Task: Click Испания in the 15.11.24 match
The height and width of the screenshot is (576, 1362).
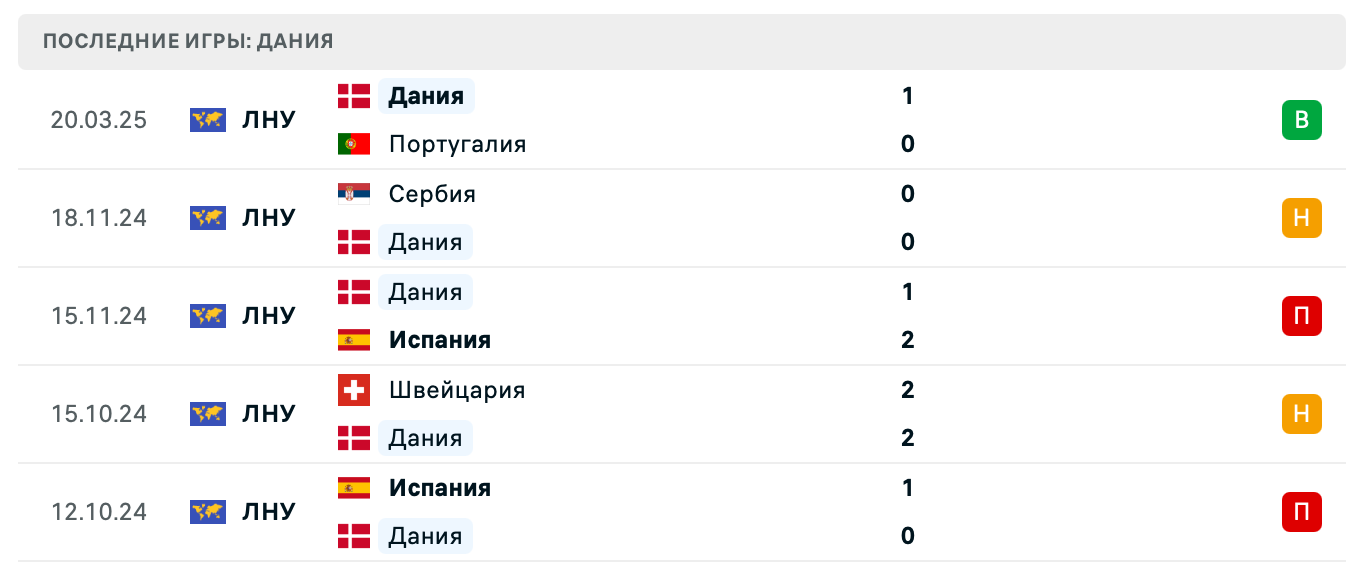Action: [440, 340]
